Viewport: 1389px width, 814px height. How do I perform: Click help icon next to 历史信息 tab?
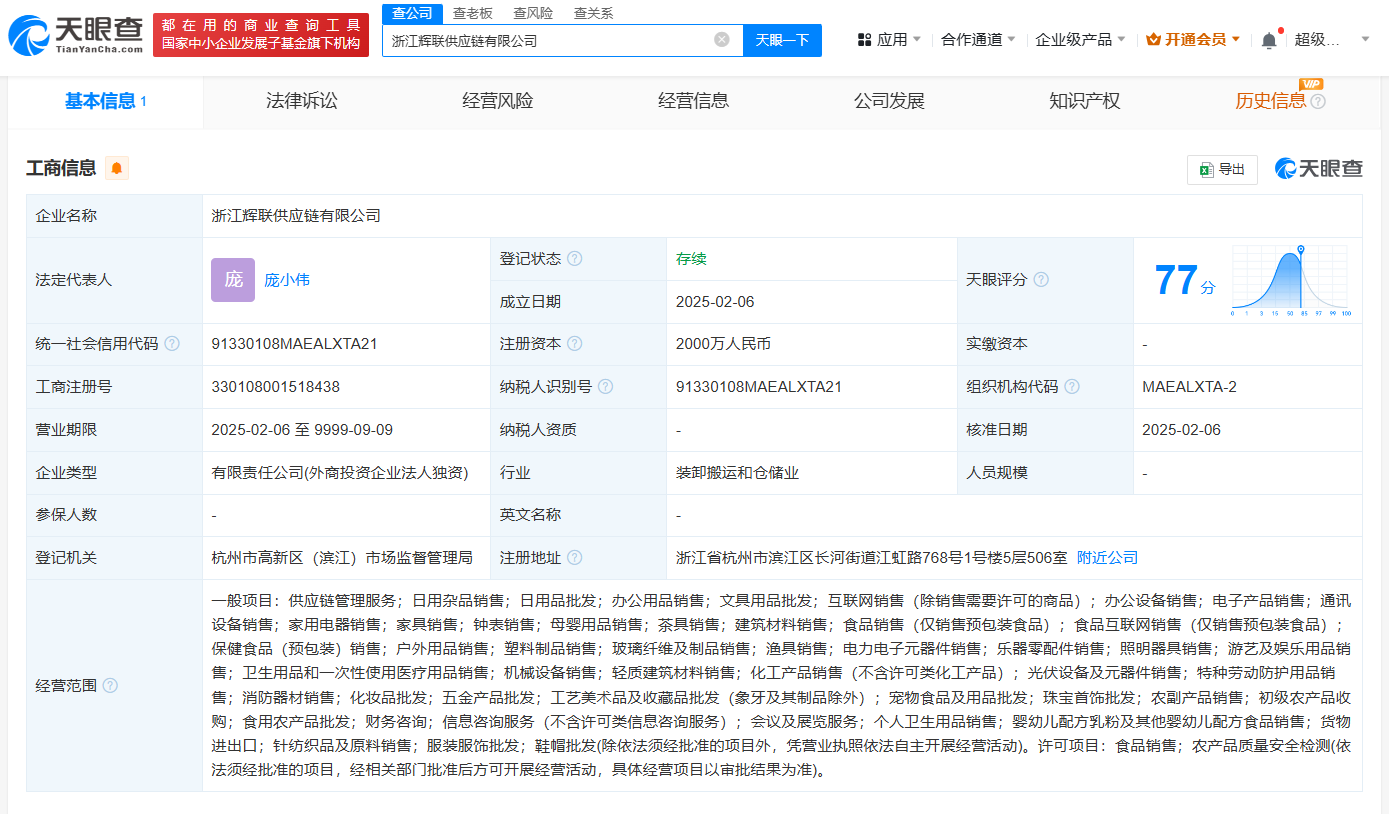(x=1318, y=101)
